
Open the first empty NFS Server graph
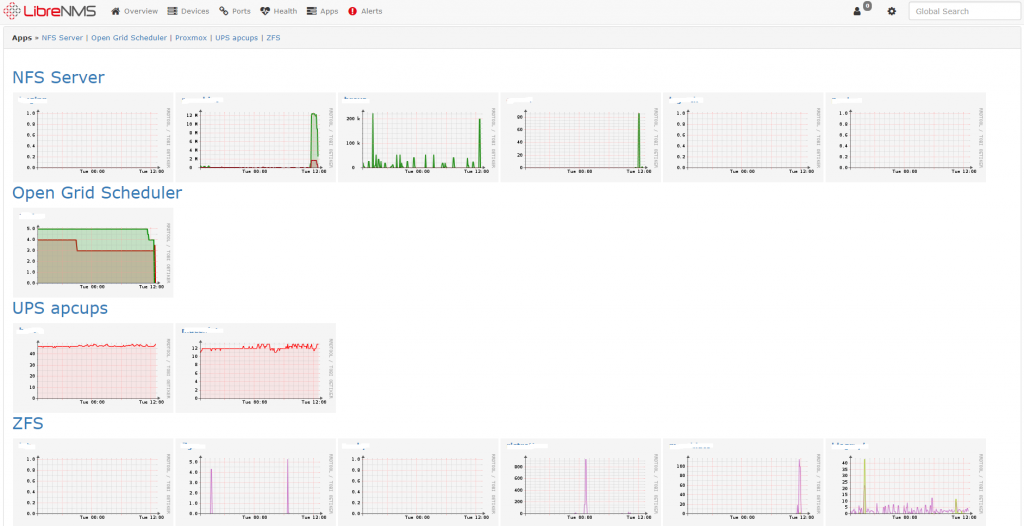pos(93,137)
